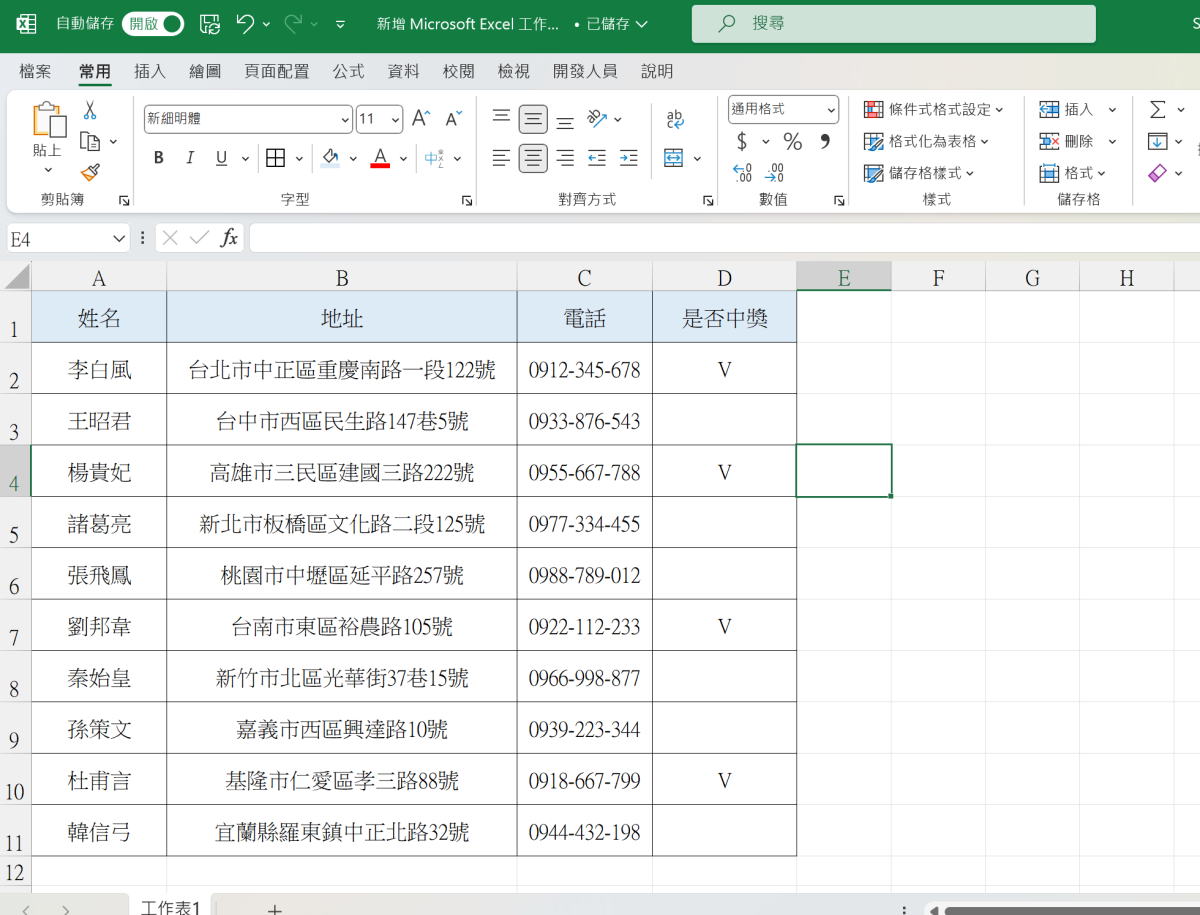Image resolution: width=1200 pixels, height=915 pixels.
Task: Expand the number format dropdown 通用格式
Action: (831, 109)
